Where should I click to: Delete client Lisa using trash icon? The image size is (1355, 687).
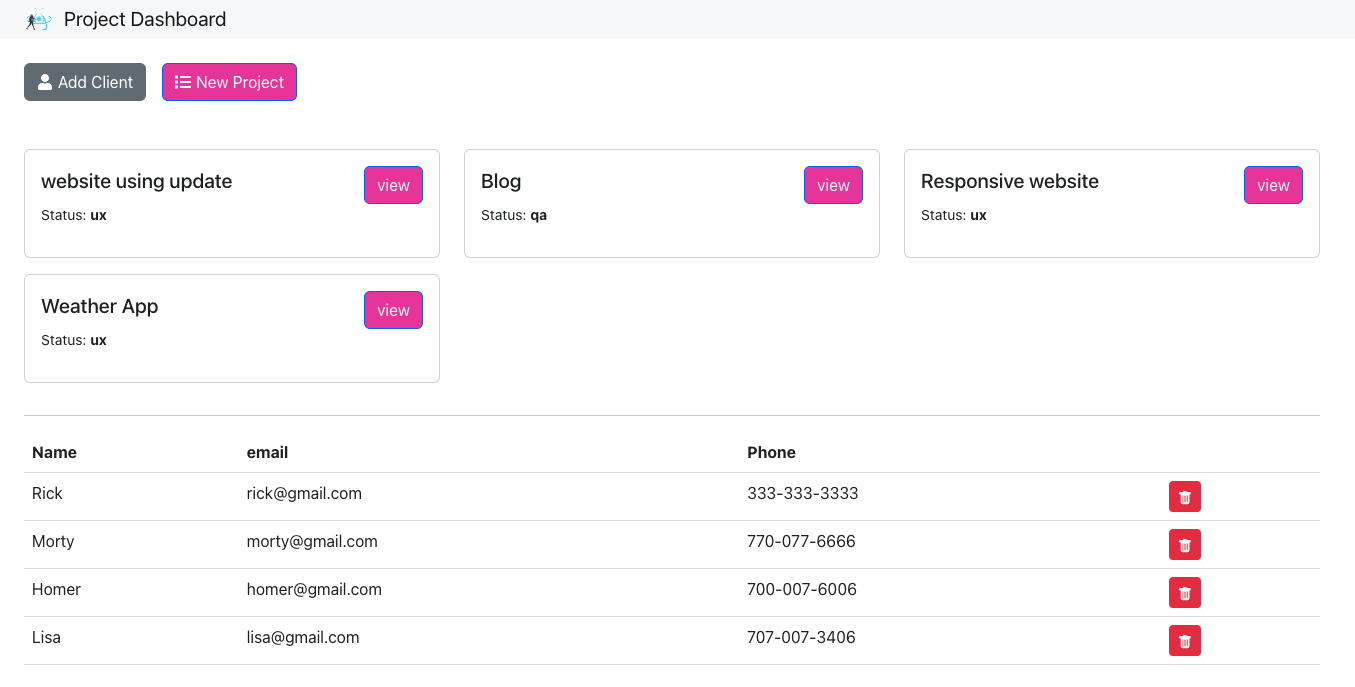pos(1184,641)
